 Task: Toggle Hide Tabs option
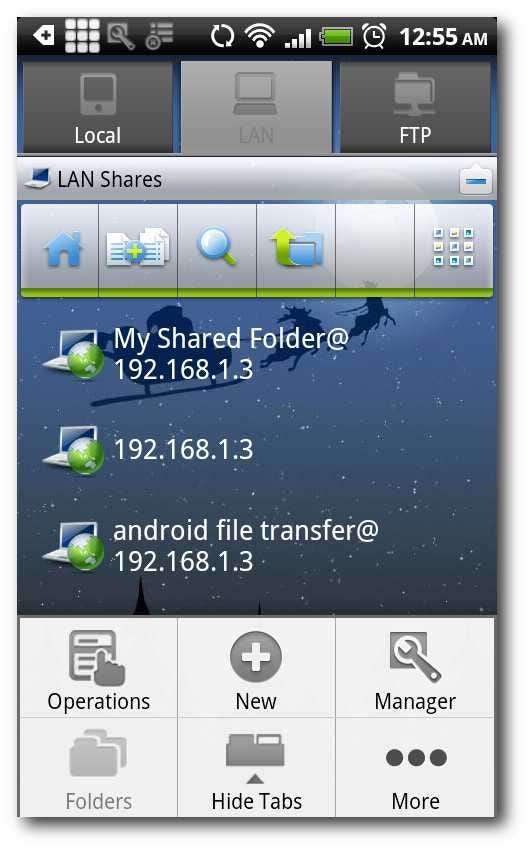pyautogui.click(x=256, y=768)
